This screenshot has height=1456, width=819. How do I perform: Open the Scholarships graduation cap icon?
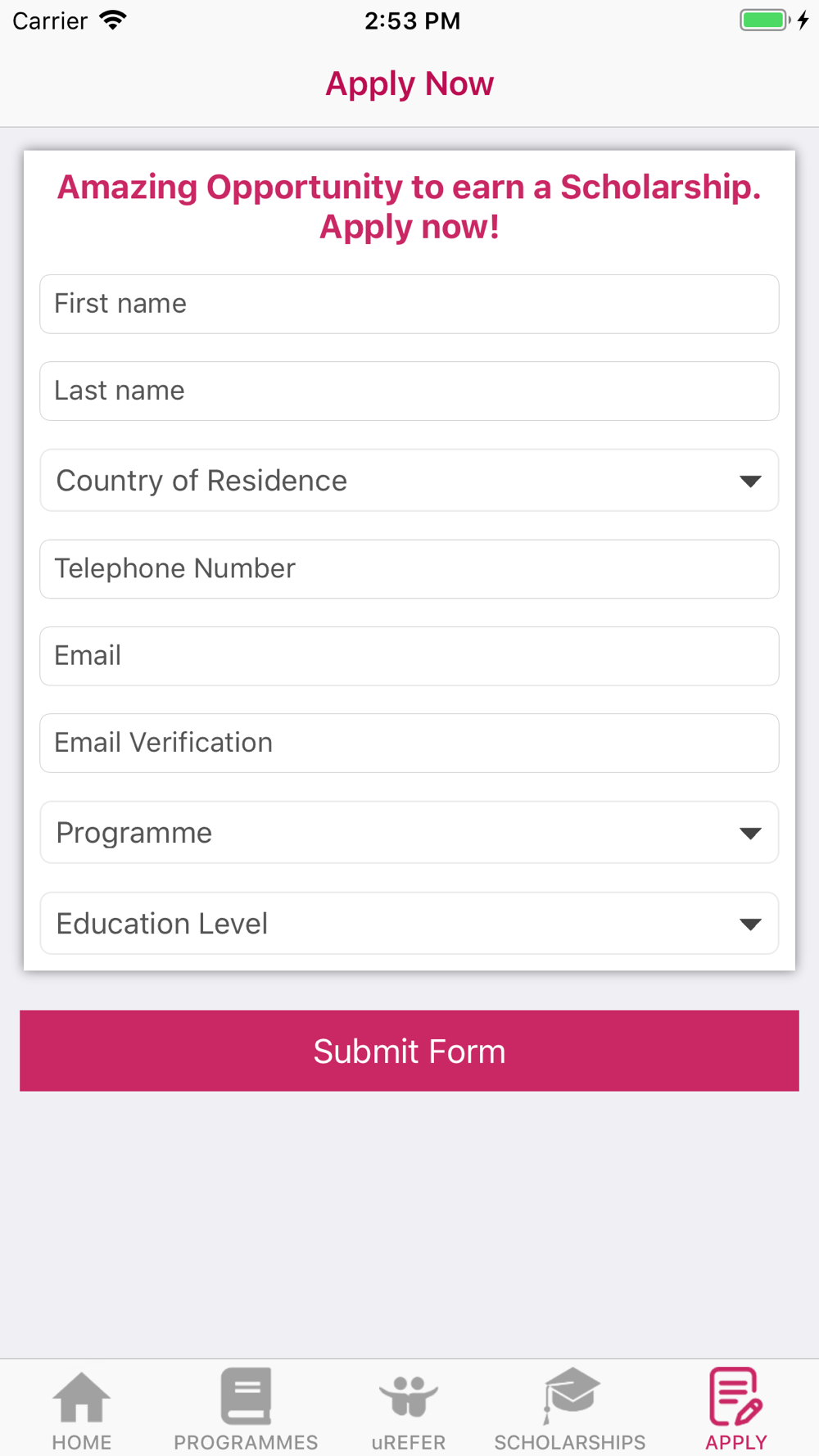tap(571, 1395)
